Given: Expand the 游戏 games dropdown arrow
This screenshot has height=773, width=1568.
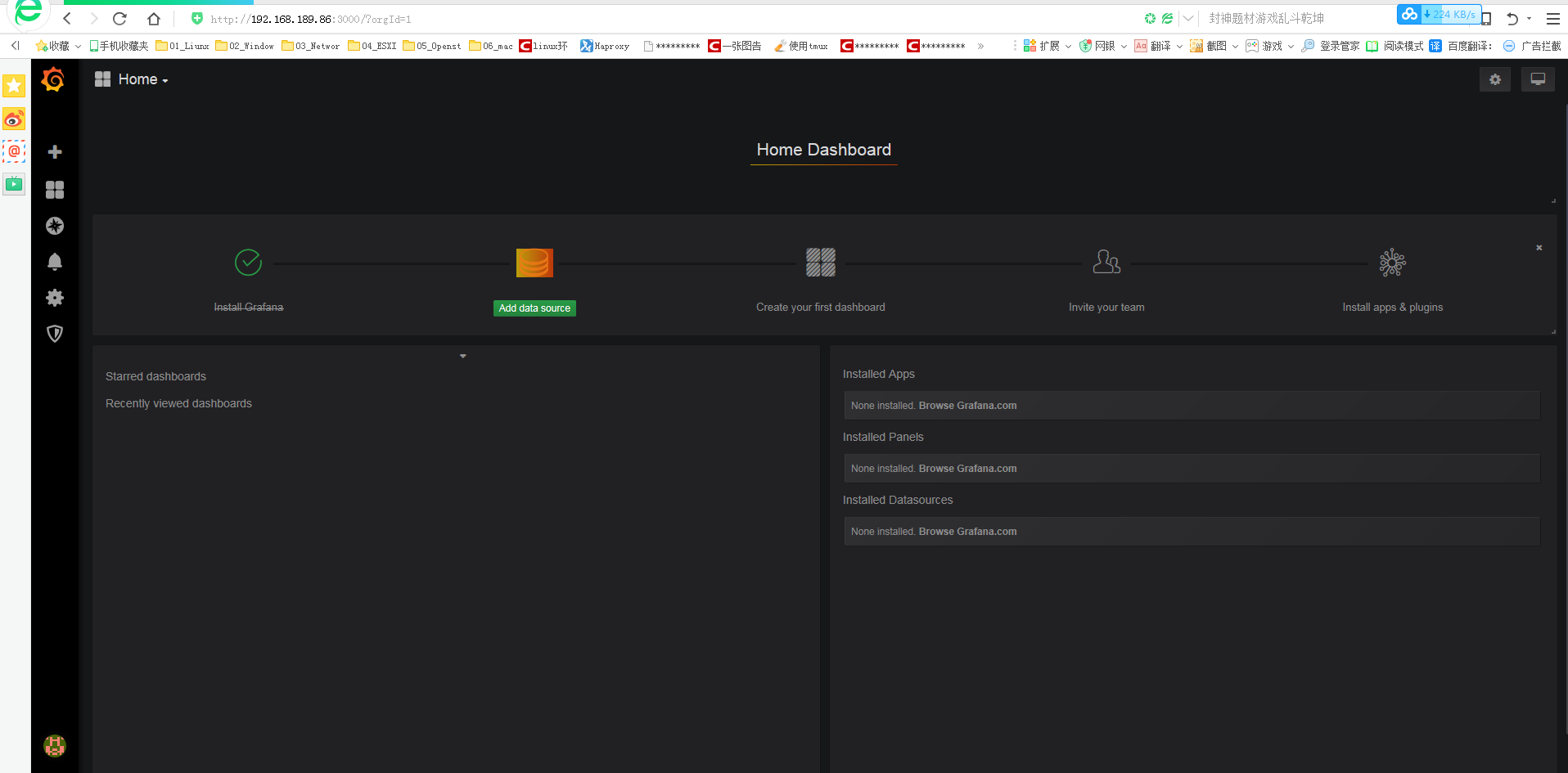Looking at the screenshot, I should [x=1291, y=47].
